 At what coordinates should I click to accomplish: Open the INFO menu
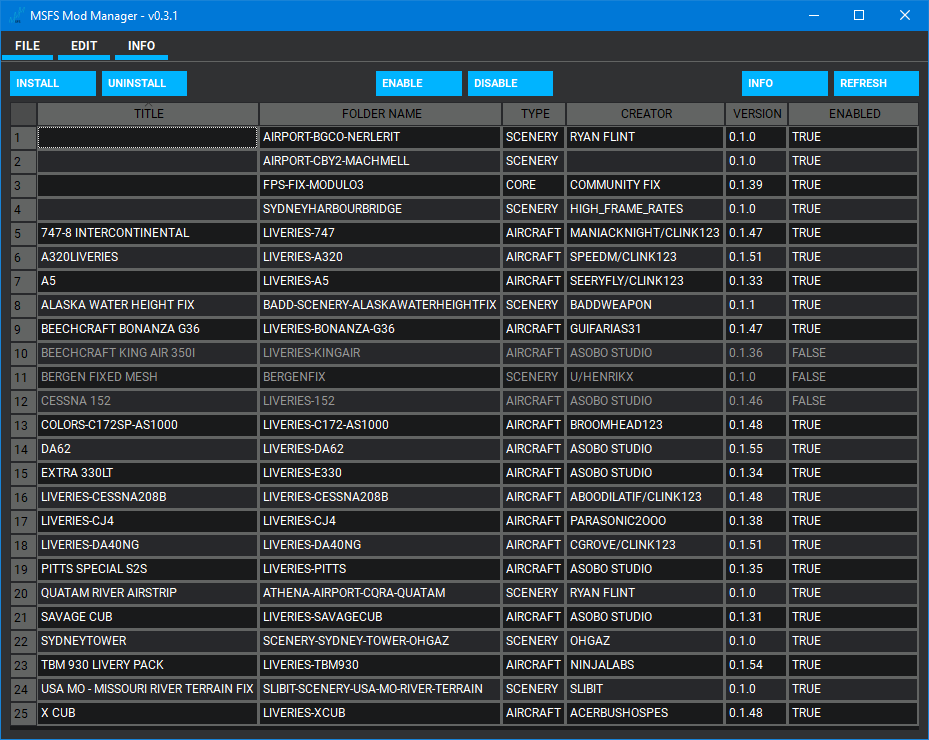point(141,46)
